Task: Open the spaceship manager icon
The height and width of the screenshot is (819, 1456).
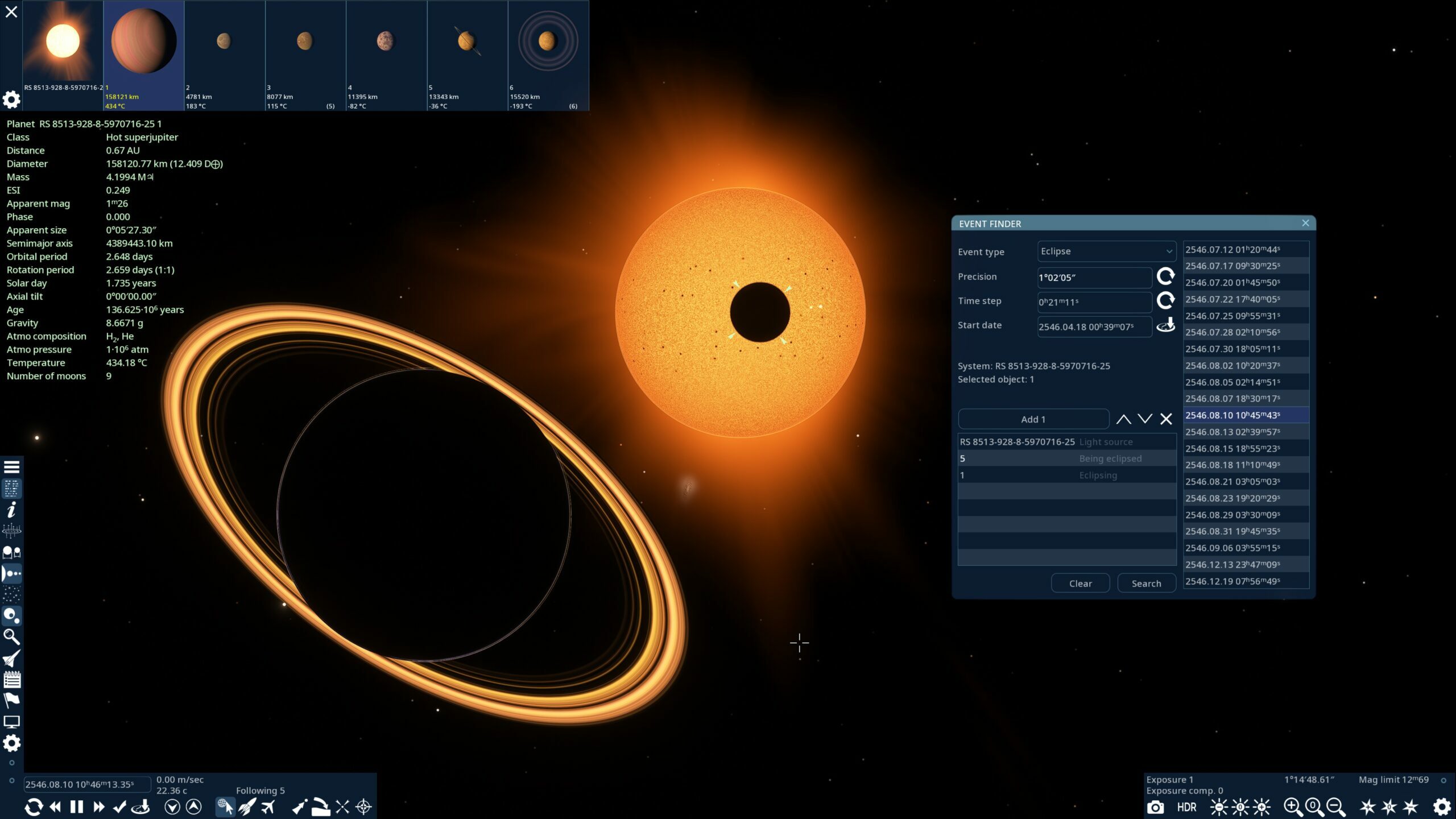Action: [x=12, y=659]
